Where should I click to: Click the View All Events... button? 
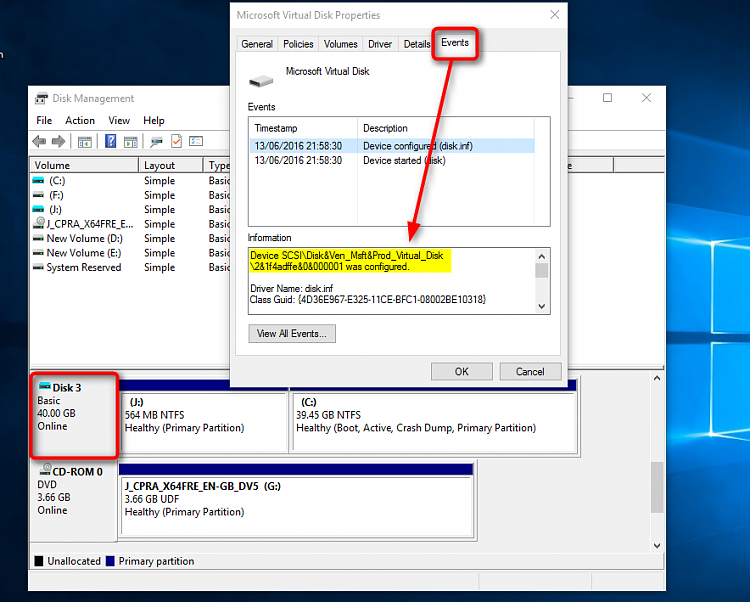292,334
